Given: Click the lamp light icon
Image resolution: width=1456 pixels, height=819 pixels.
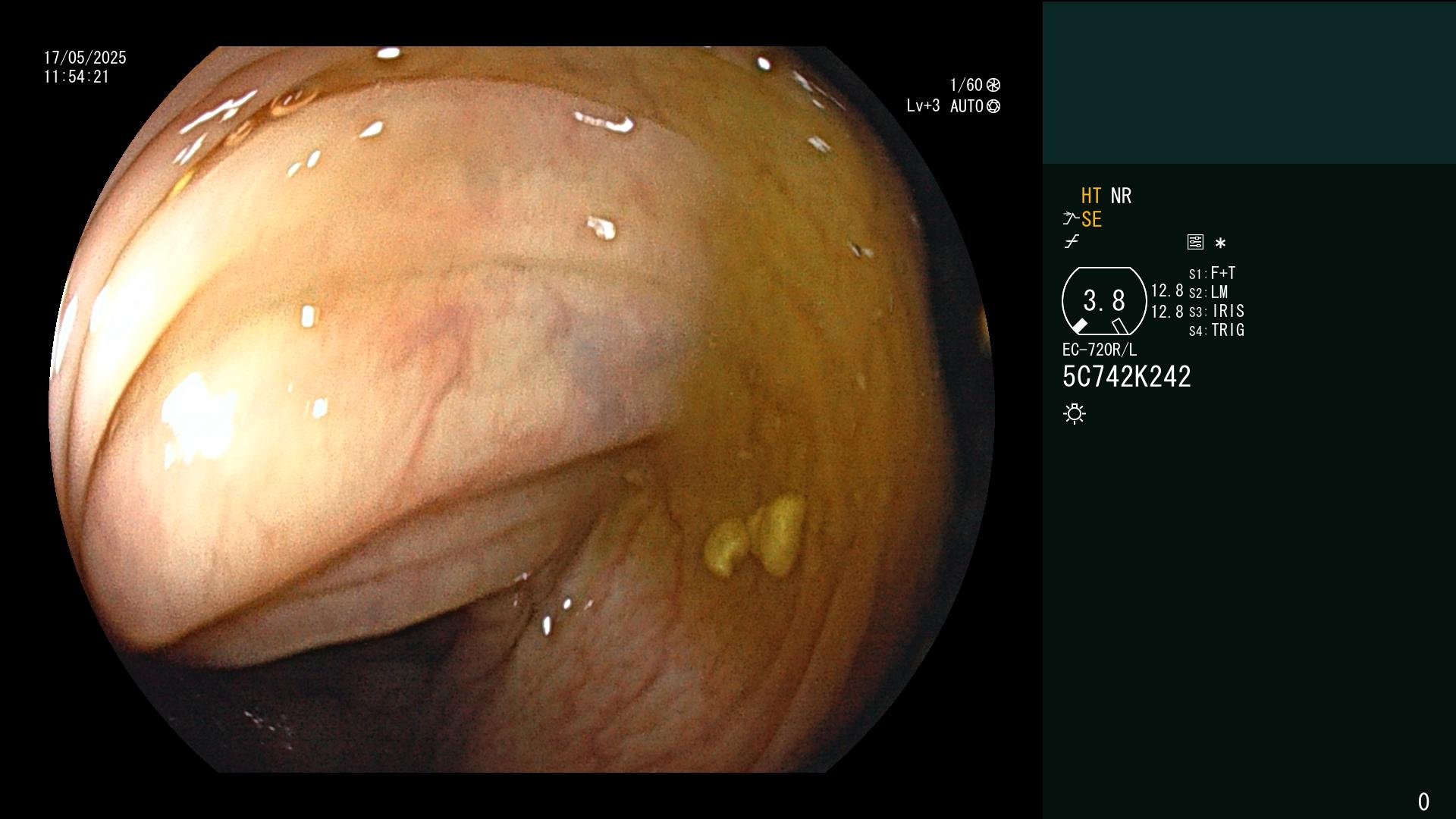Looking at the screenshot, I should (x=1075, y=414).
